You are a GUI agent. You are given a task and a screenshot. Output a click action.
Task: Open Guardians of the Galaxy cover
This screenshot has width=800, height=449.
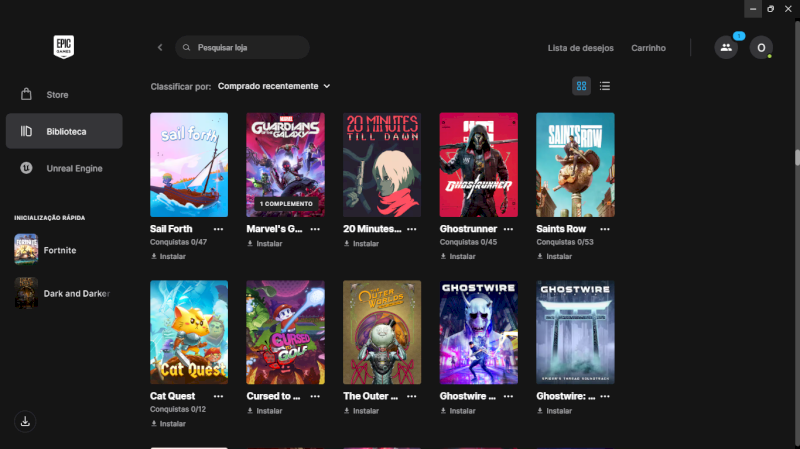285,165
